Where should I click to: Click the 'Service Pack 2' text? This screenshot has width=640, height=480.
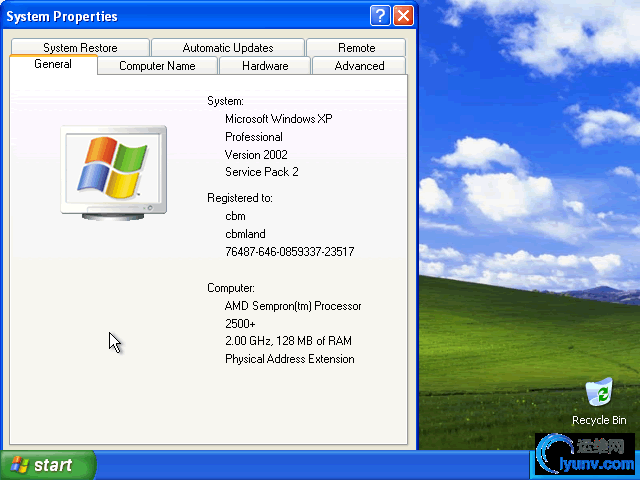click(x=262, y=172)
